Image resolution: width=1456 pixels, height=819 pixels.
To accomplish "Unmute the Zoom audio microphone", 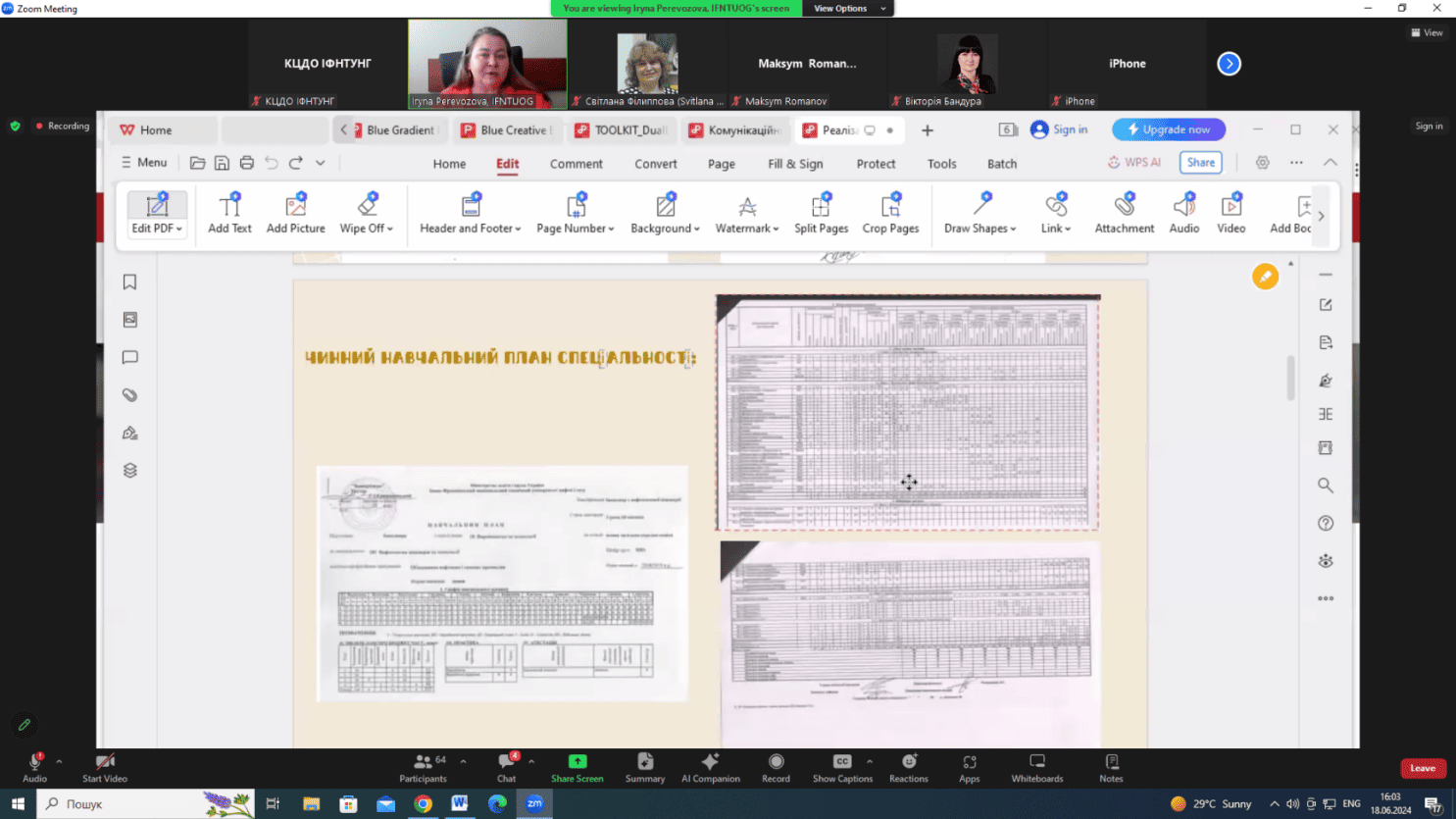I will coord(34,766).
